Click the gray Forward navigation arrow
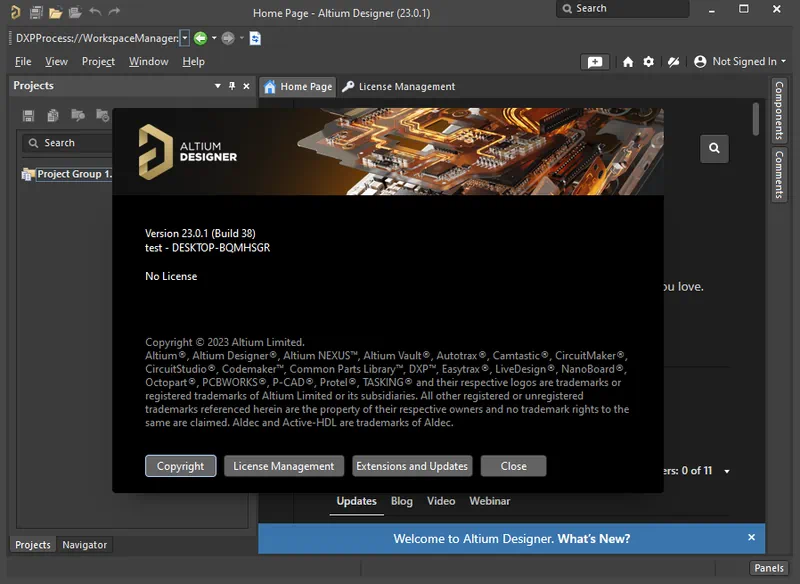Image resolution: width=800 pixels, height=584 pixels. coord(228,38)
